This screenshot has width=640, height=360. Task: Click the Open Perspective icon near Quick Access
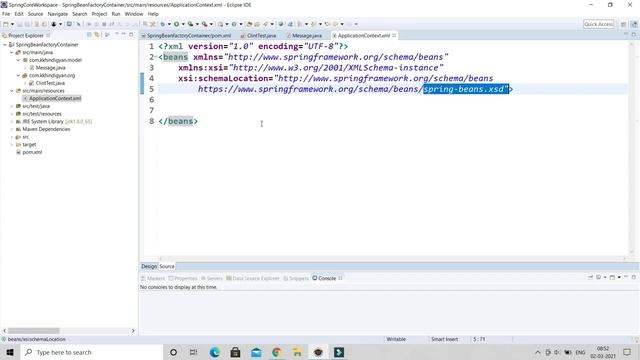pos(623,24)
